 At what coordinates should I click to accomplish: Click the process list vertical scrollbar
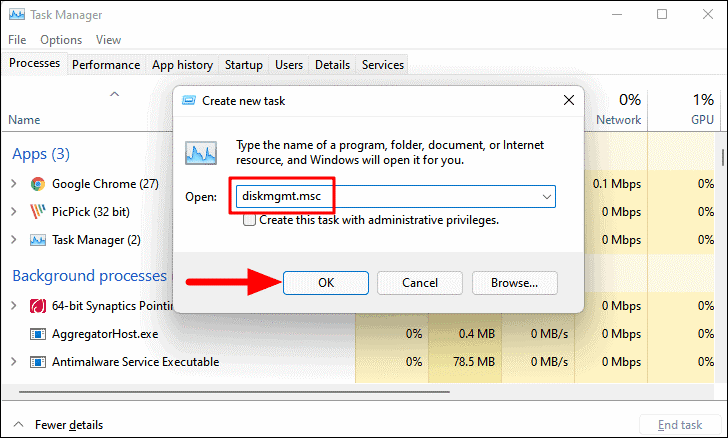722,160
